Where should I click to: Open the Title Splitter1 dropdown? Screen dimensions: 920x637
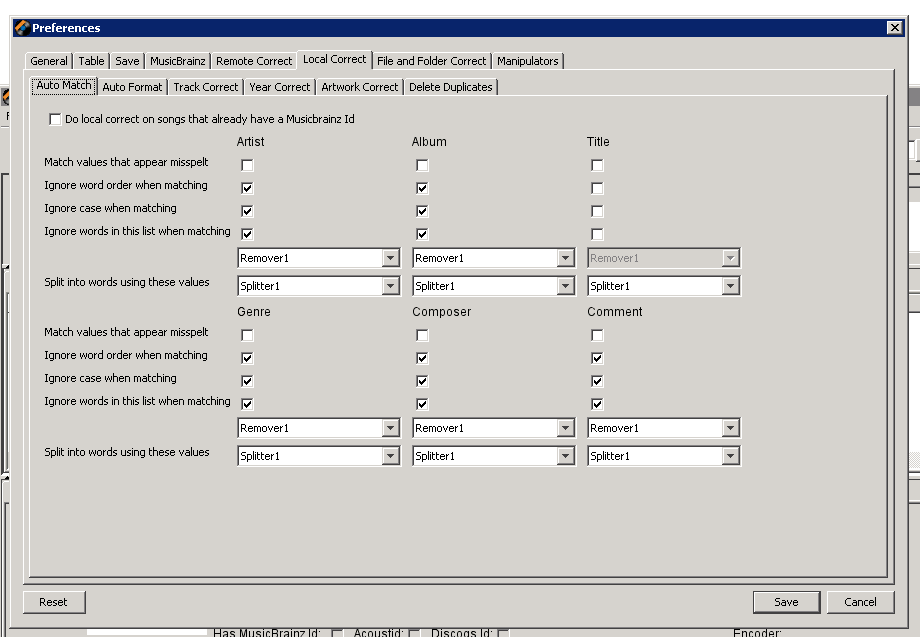point(664,286)
